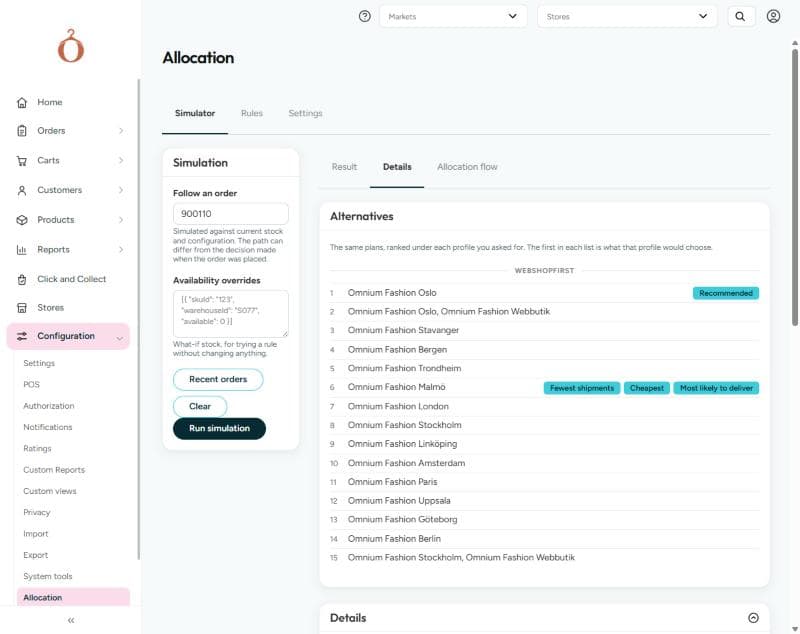This screenshot has width=800, height=634.
Task: Select the Omnium Fashion Stavanger row
Action: point(544,331)
